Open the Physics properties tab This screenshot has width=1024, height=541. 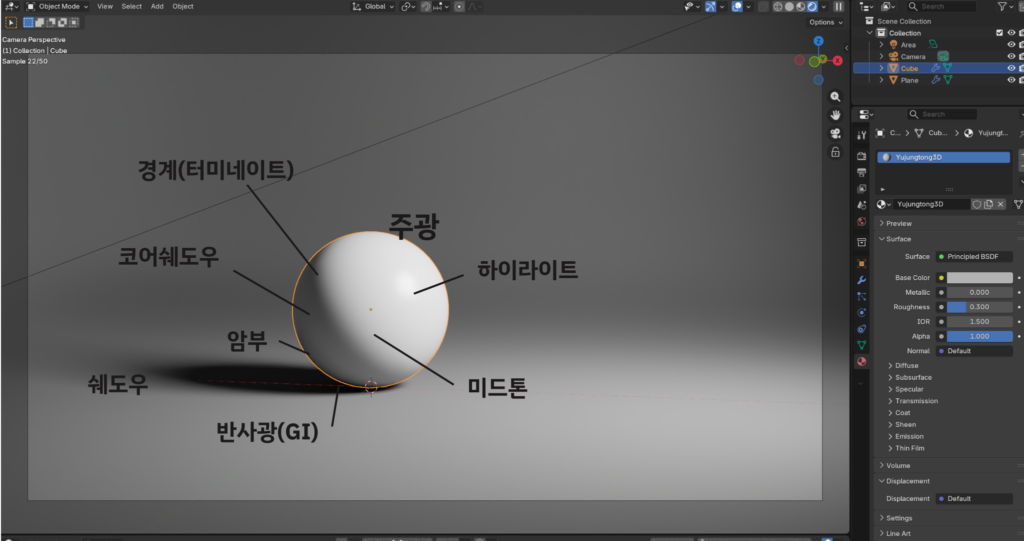click(861, 312)
